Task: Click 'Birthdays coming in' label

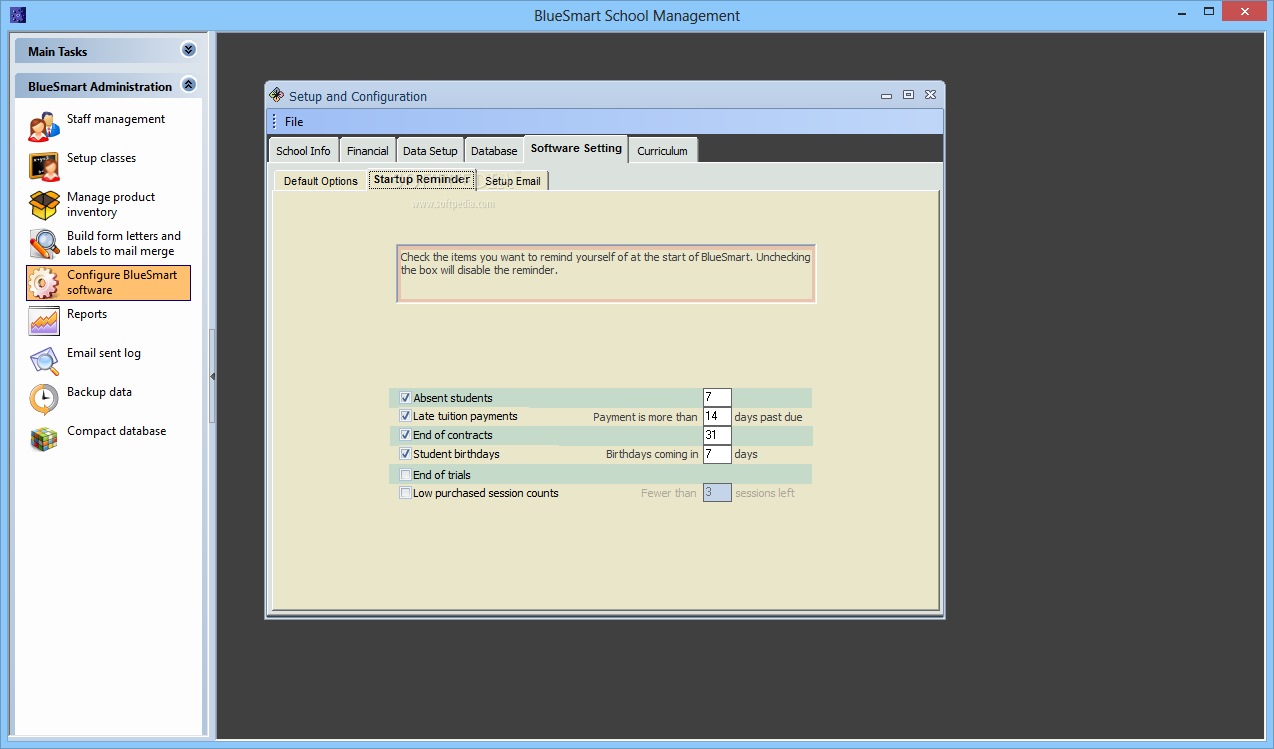Action: coord(652,454)
